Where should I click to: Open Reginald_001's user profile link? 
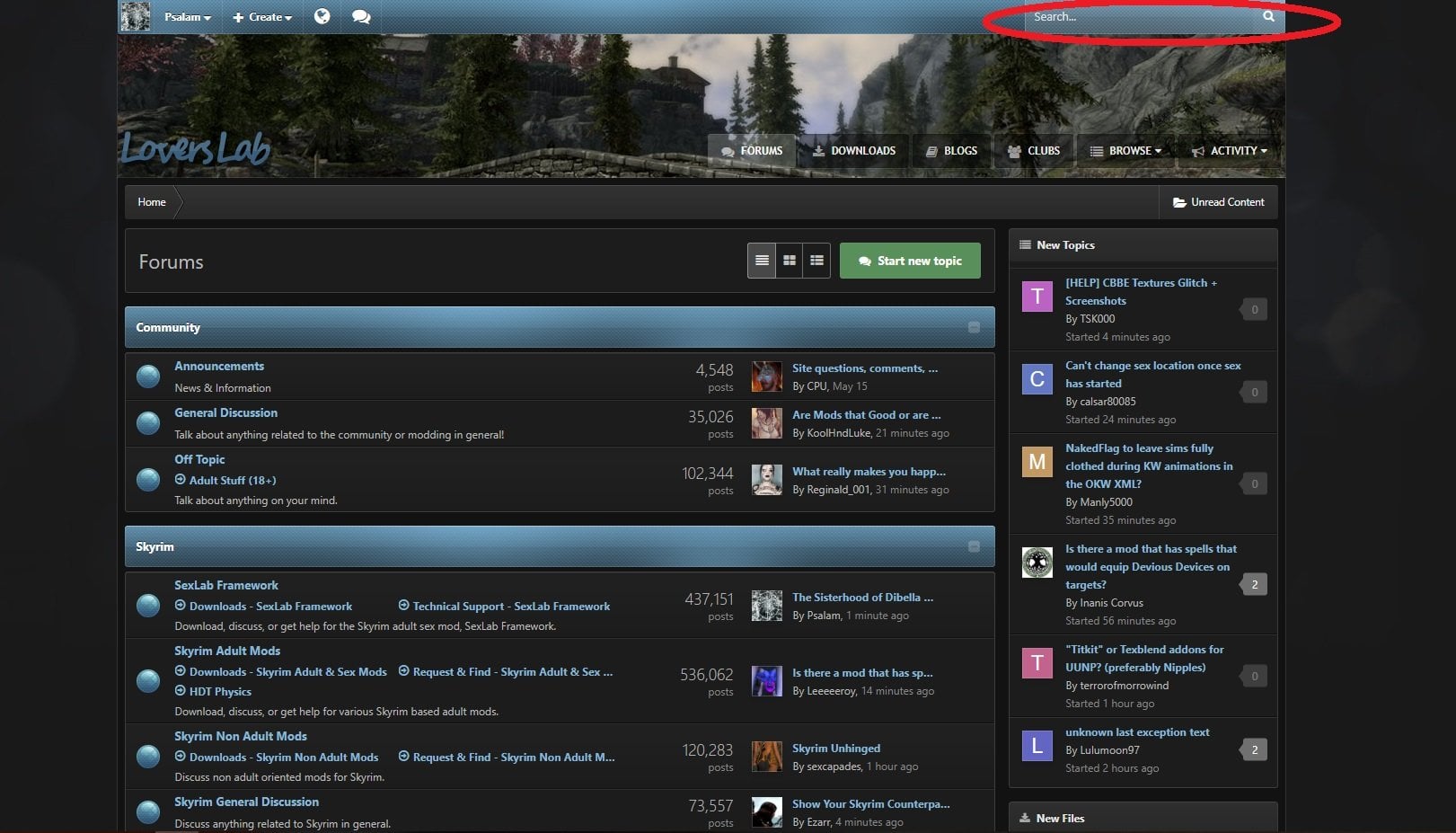[839, 490]
